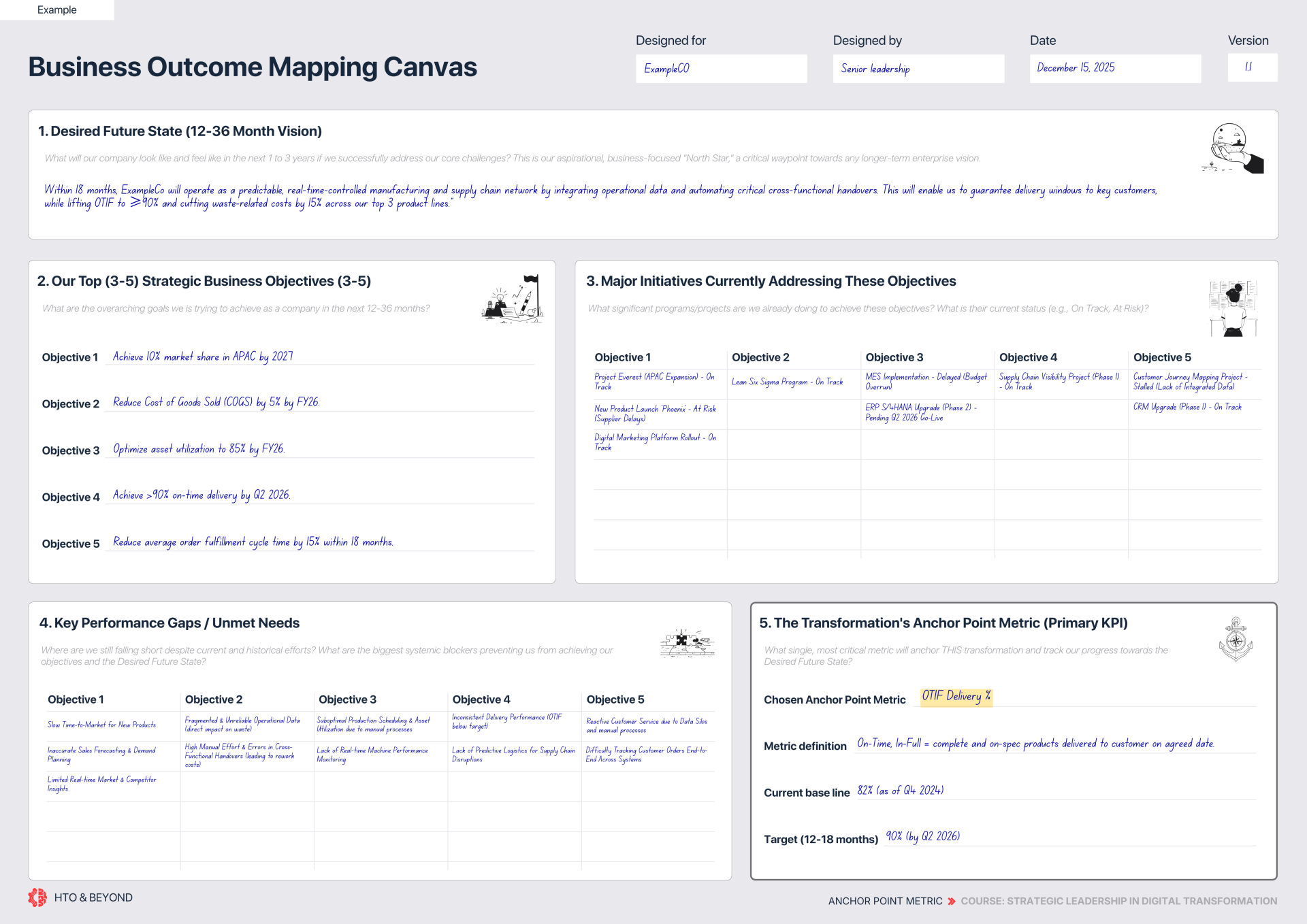Click the HTO & BEYOND brain logo
Viewport: 1307px width, 924px height.
click(37, 897)
